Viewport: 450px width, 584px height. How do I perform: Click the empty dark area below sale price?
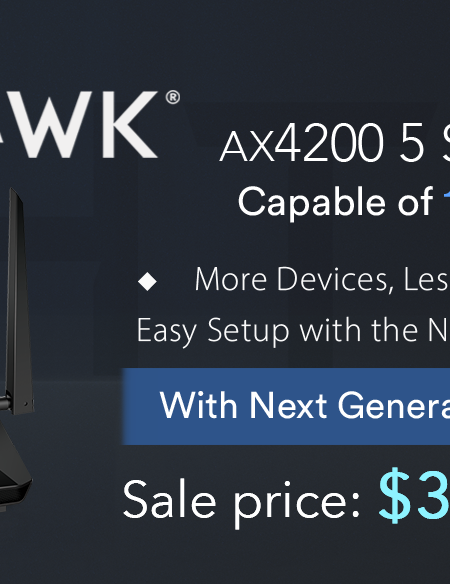click(x=261, y=559)
